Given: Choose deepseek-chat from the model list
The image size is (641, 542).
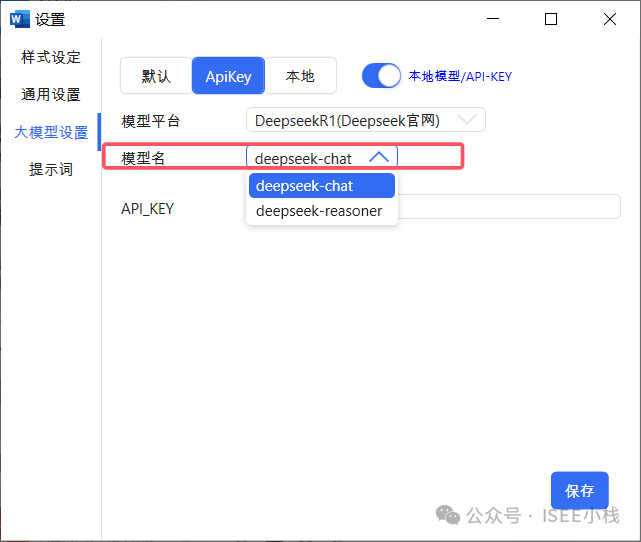Looking at the screenshot, I should [322, 186].
